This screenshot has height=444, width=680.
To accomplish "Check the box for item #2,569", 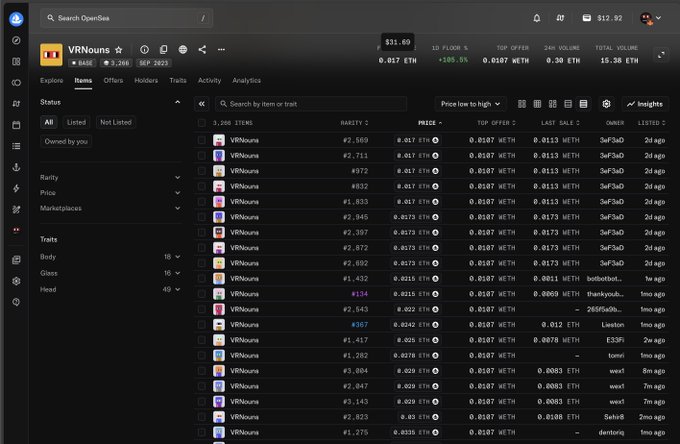I will coord(202,140).
